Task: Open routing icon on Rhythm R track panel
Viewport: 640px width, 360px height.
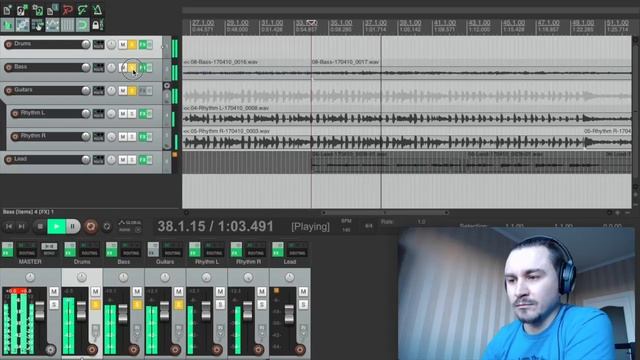Action: (98, 136)
